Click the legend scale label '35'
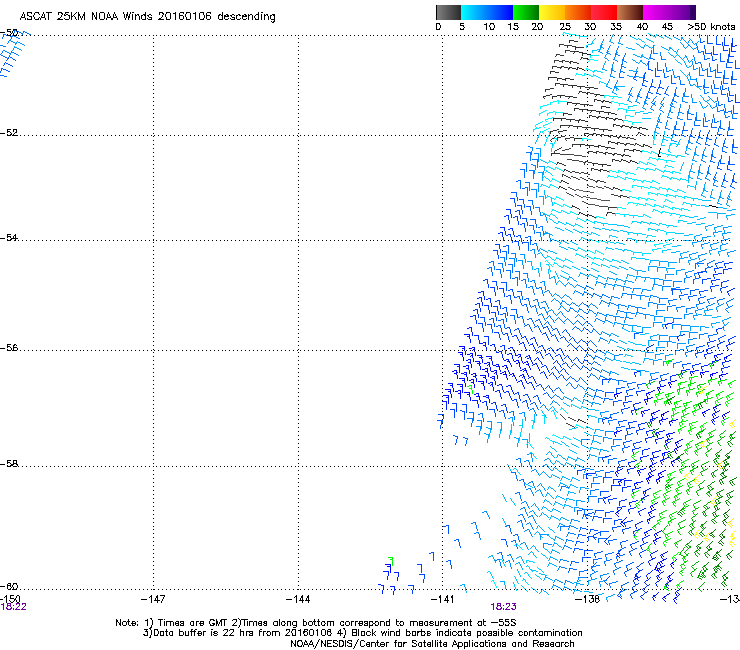 [616, 27]
